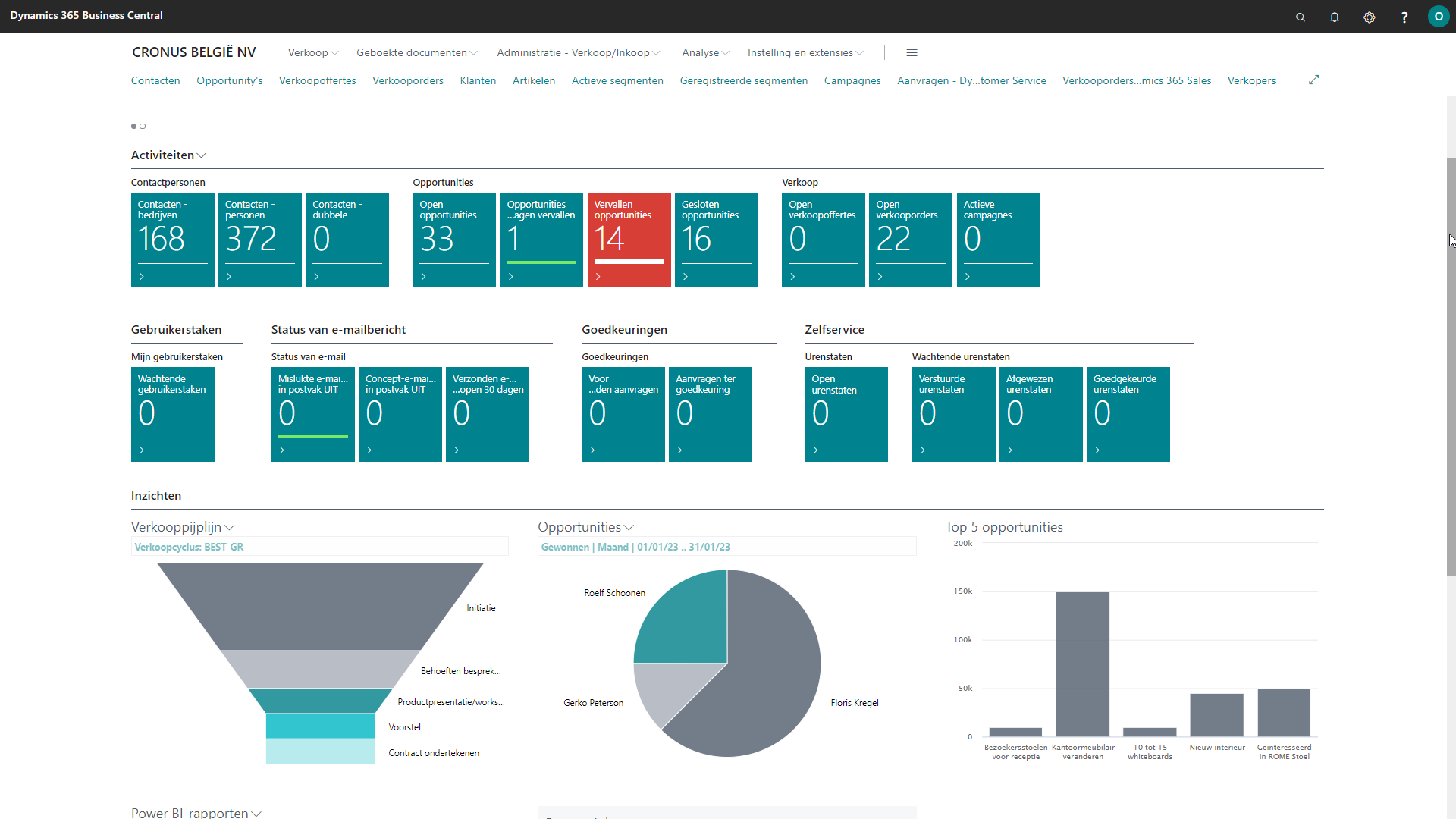Toggle the second carousel dot indicator
The image size is (1456, 819).
pyautogui.click(x=142, y=126)
